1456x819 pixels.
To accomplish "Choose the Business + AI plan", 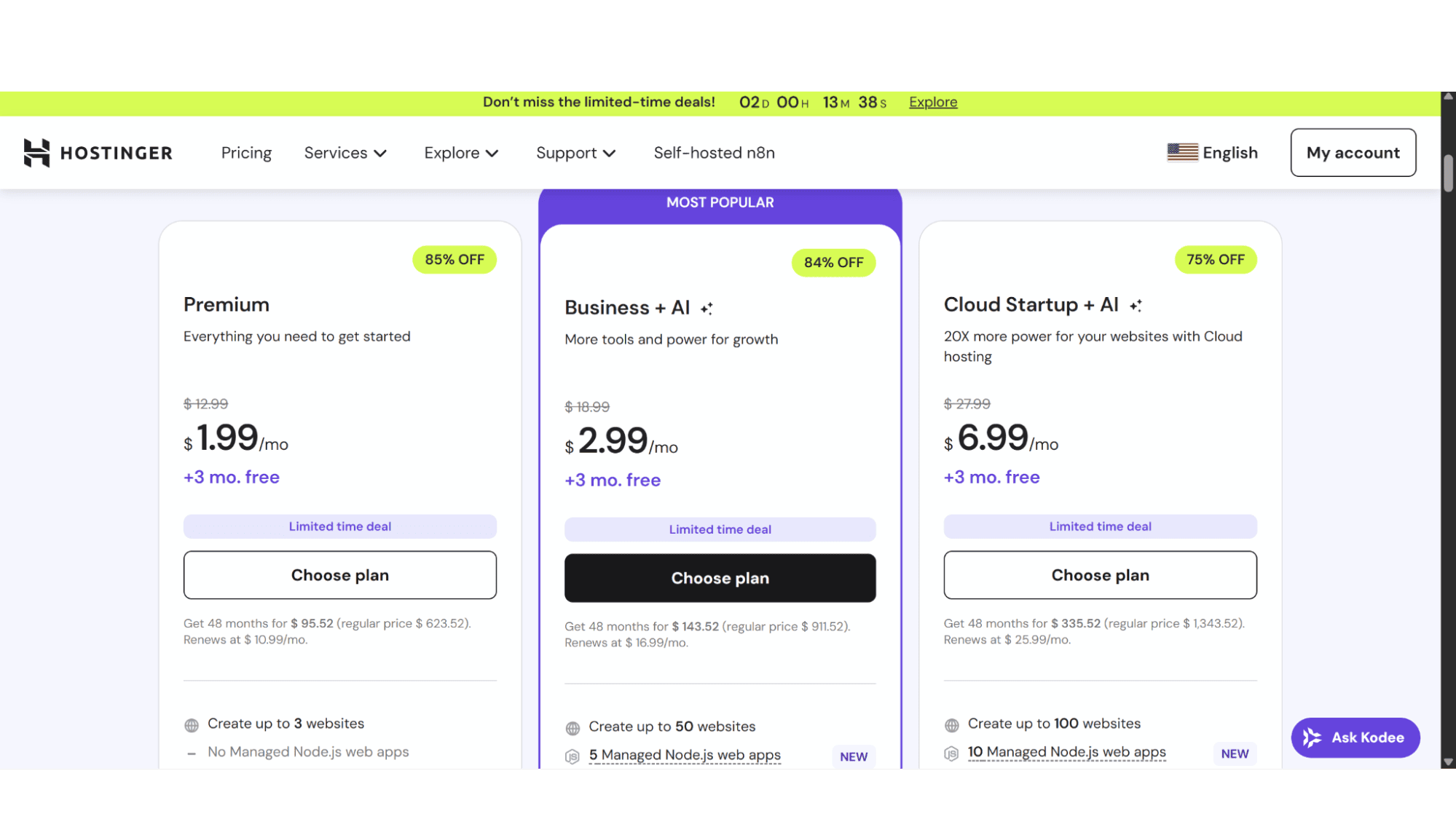I will pyautogui.click(x=720, y=578).
